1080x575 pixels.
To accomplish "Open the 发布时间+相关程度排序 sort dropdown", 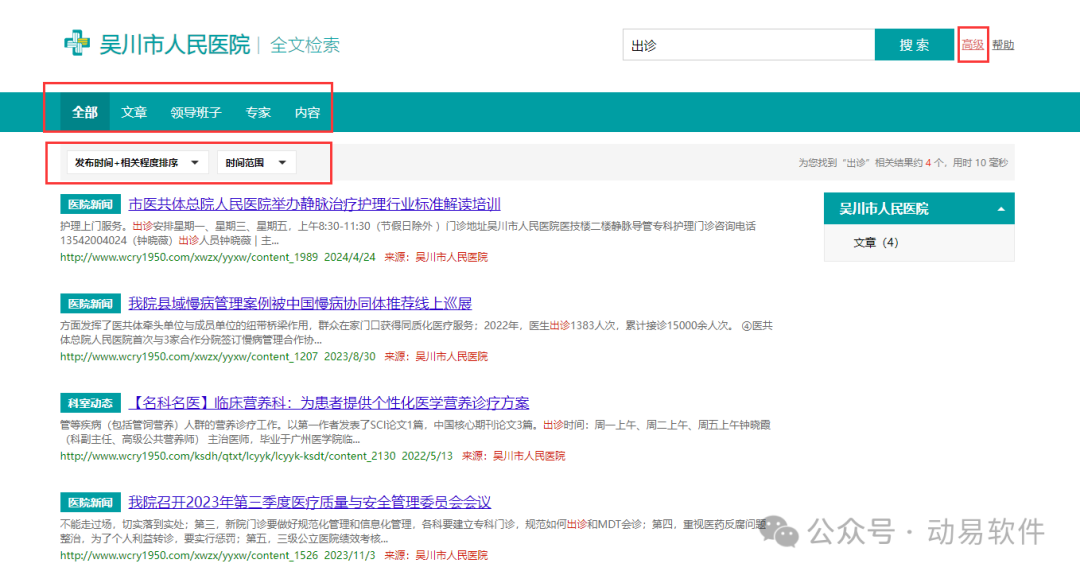I will pyautogui.click(x=137, y=162).
